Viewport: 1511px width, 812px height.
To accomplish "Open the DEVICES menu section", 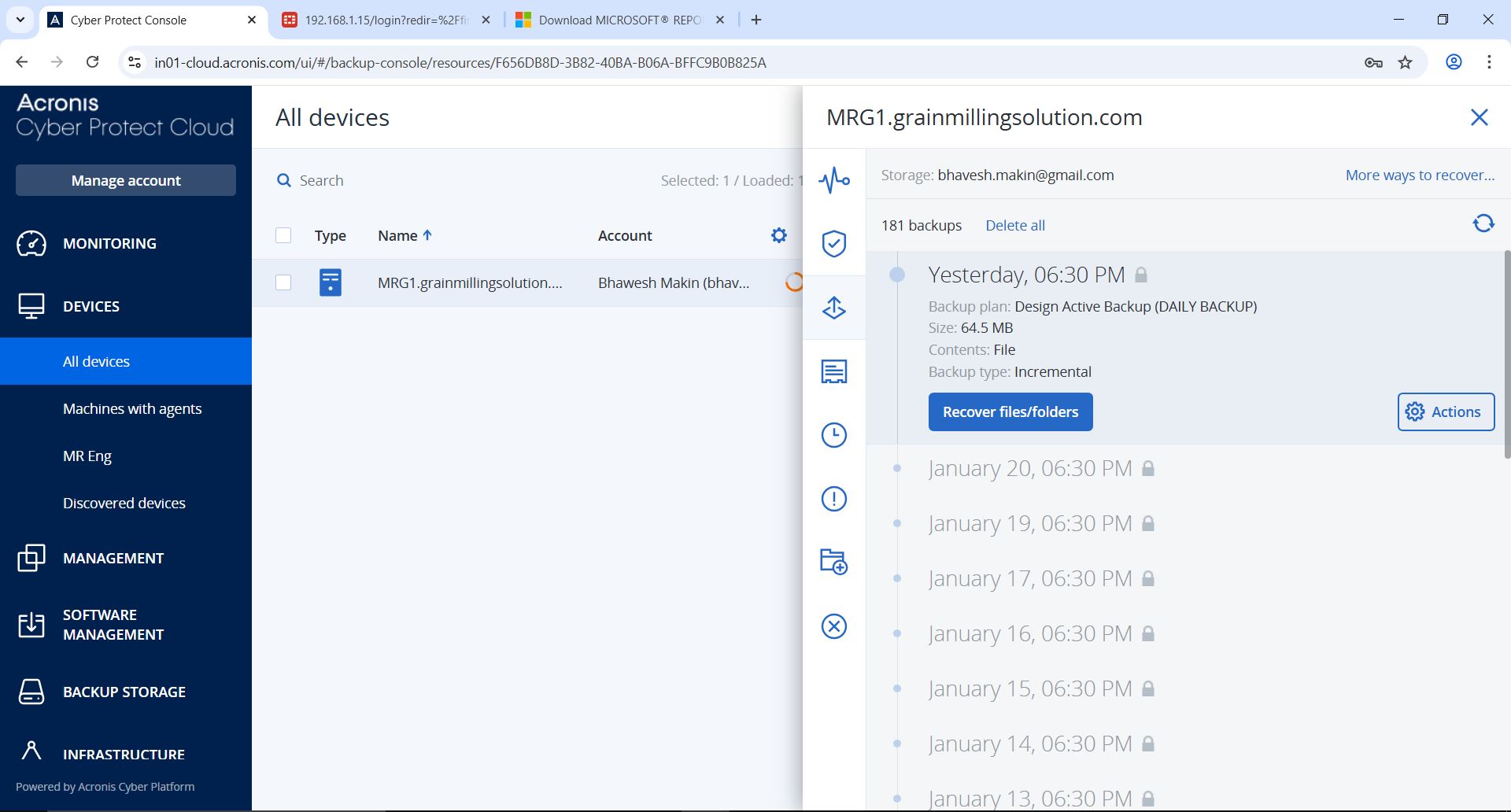I will point(126,306).
